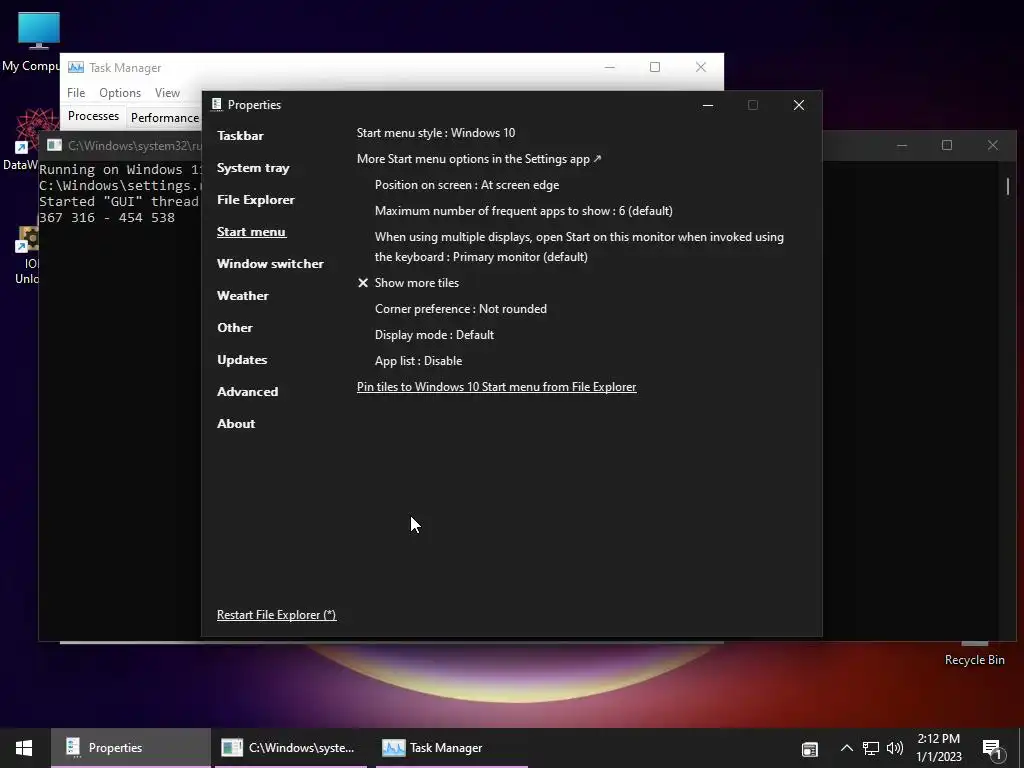This screenshot has height=768, width=1024.
Task: Open Window switcher settings
Action: [270, 264]
